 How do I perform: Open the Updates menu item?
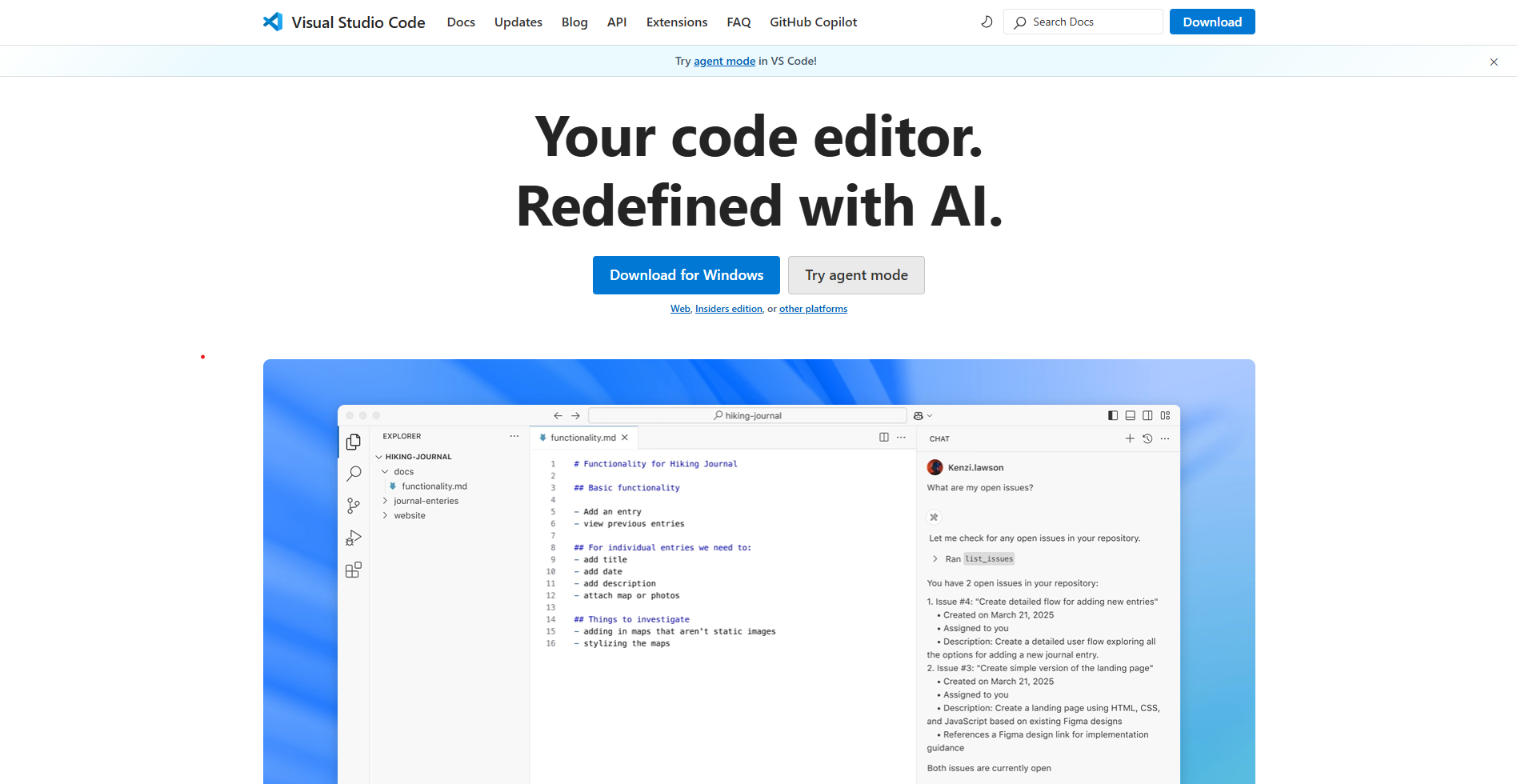[x=518, y=22]
